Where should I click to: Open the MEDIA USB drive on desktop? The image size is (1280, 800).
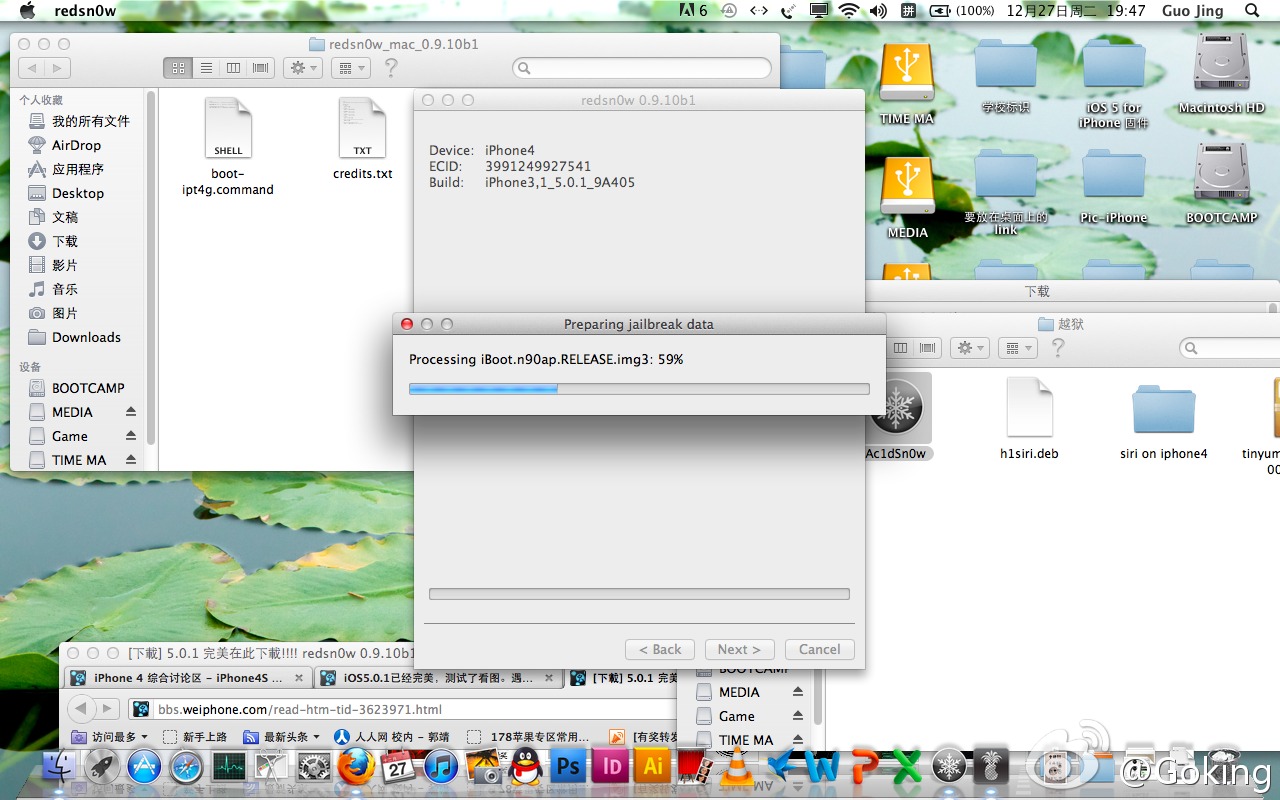click(x=907, y=185)
